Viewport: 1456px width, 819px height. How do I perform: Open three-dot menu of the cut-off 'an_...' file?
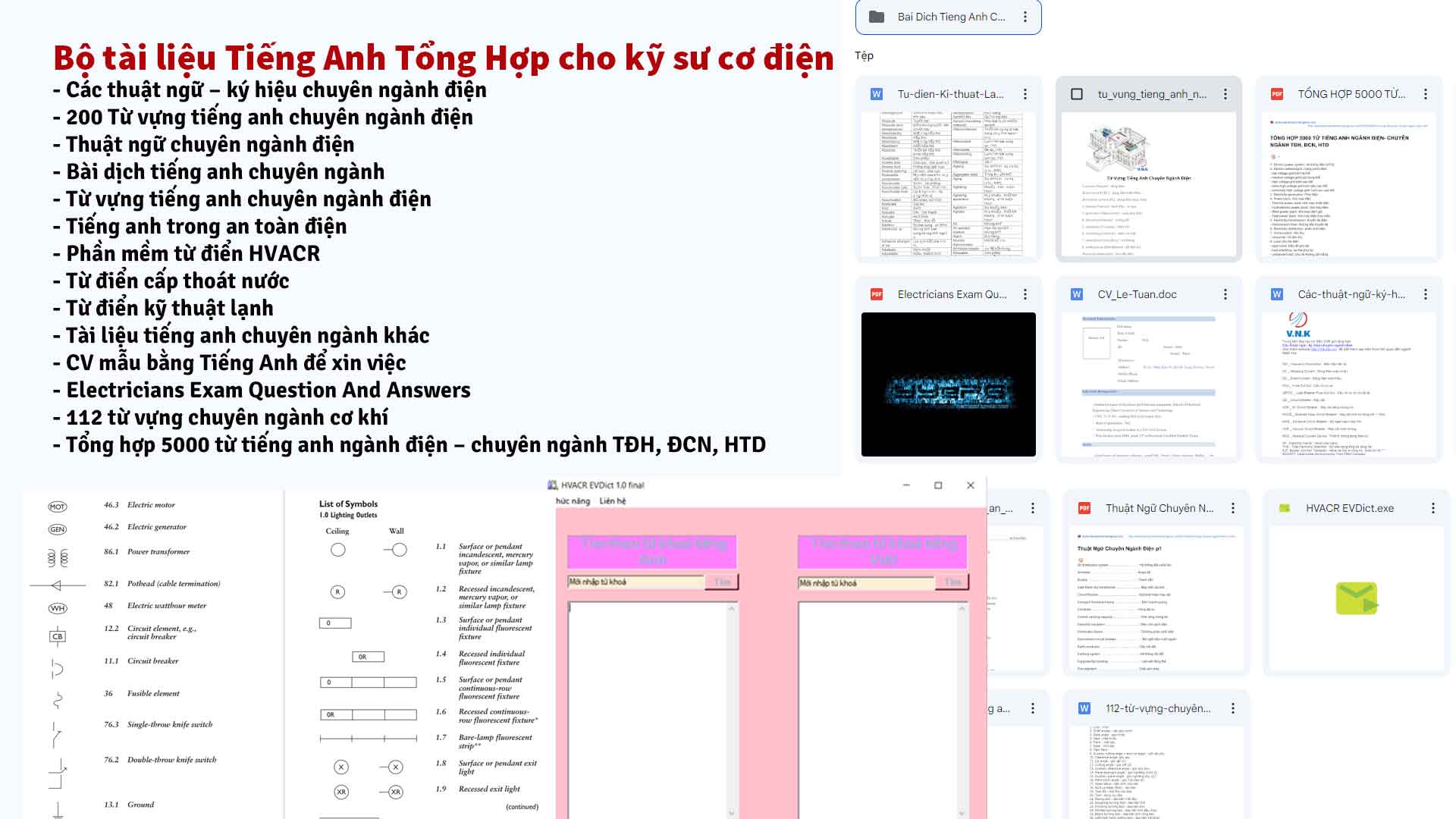(1033, 508)
